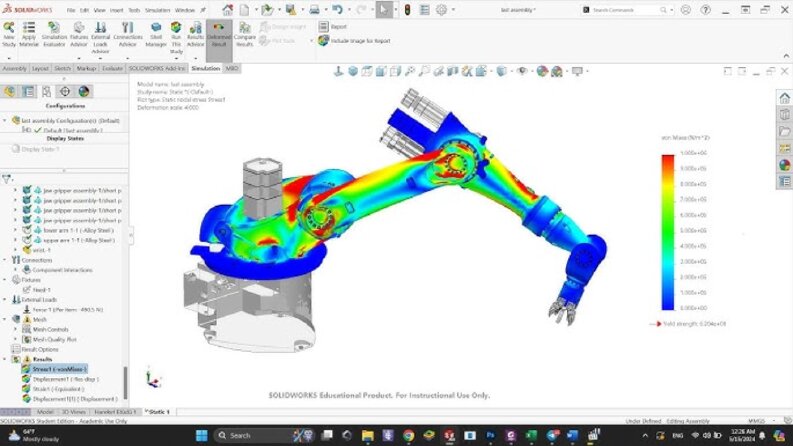
Task: Open the Results Advisor
Action: tap(195, 34)
